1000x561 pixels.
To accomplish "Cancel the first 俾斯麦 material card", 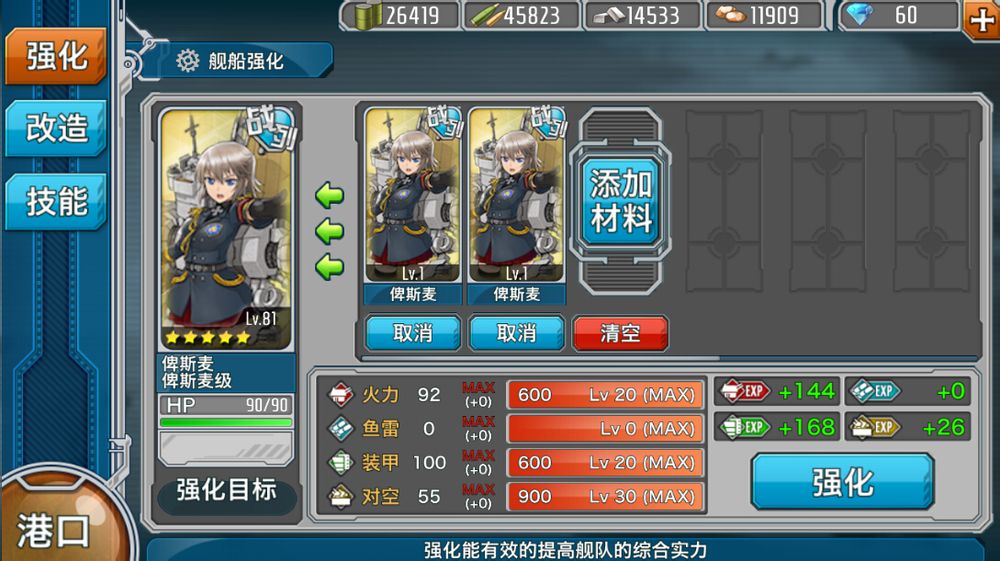I will tap(413, 333).
